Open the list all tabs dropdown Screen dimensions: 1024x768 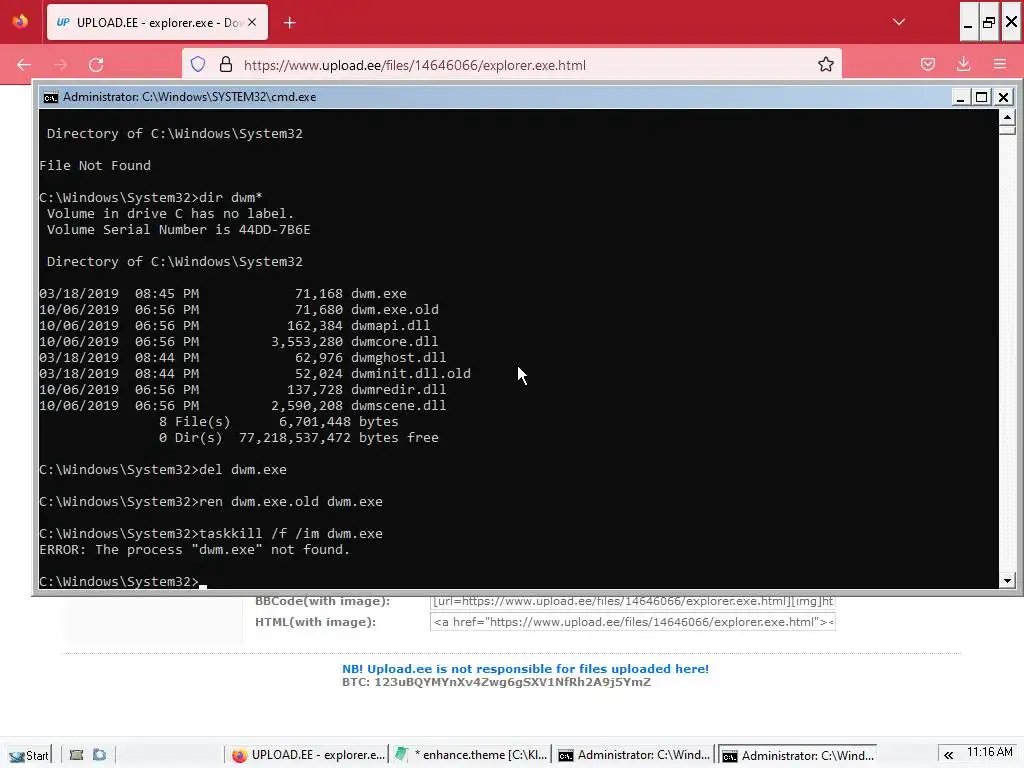point(899,22)
